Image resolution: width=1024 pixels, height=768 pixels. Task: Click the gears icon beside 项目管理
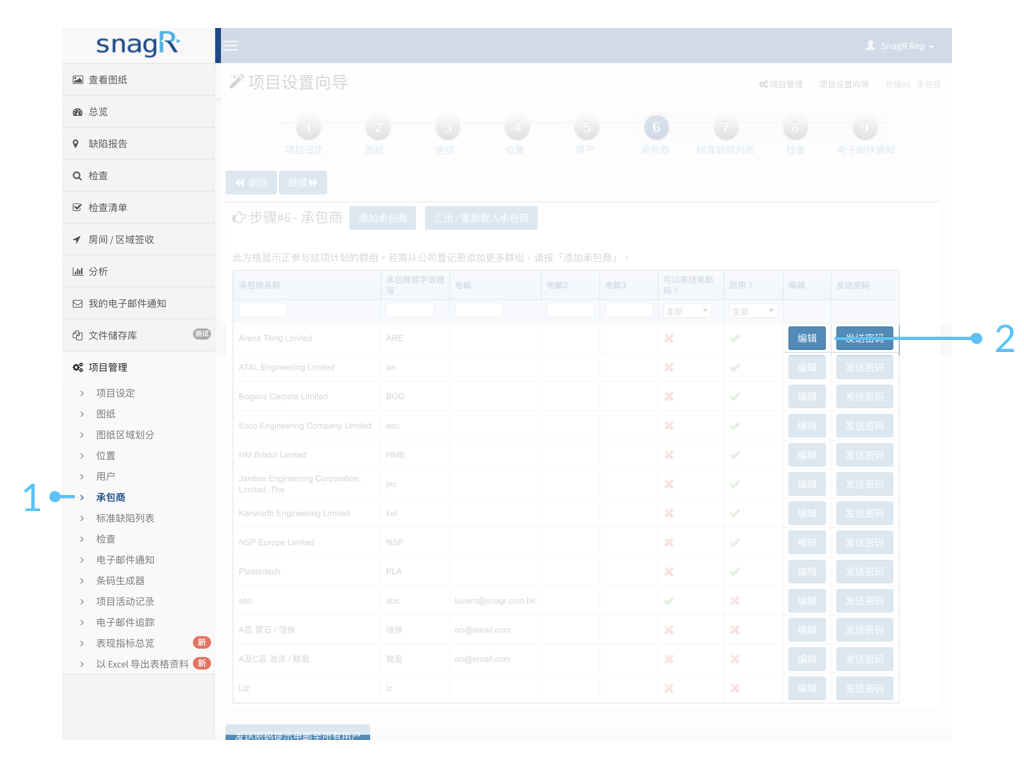(x=78, y=368)
